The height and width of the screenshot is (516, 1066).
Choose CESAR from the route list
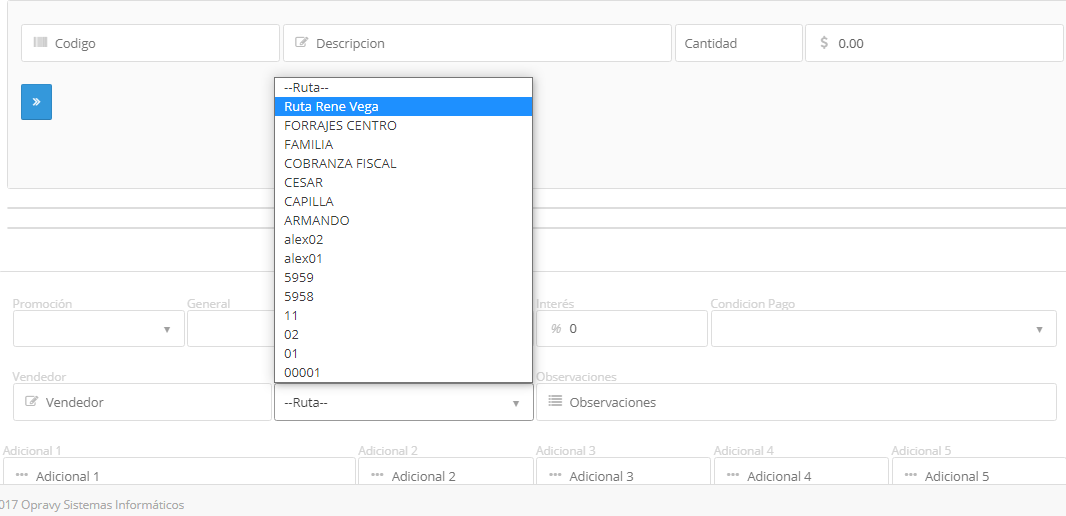pyautogui.click(x=403, y=183)
